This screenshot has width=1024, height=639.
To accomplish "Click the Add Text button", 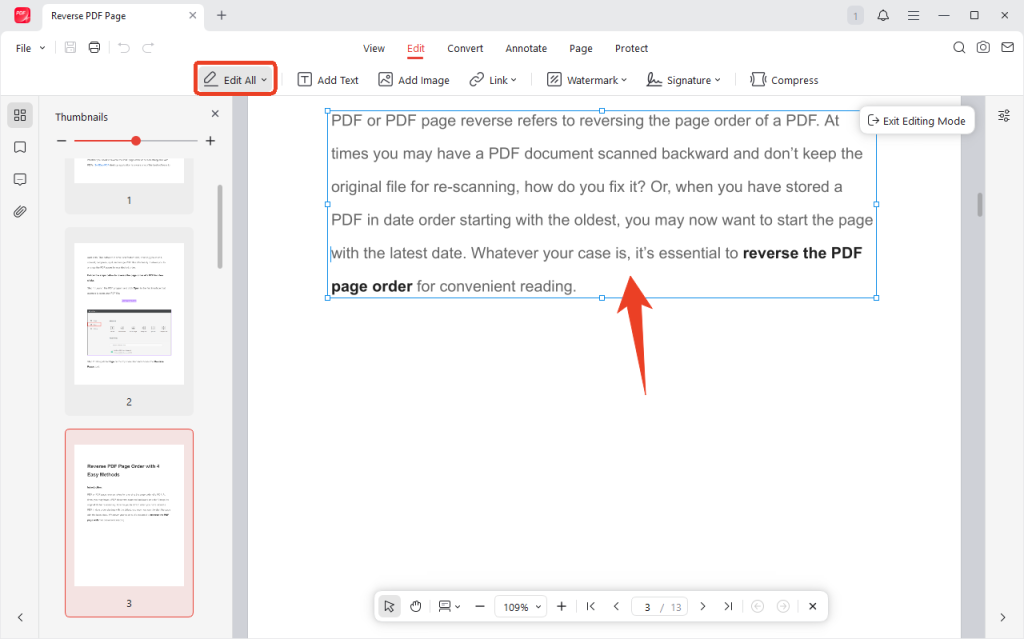I will point(328,80).
